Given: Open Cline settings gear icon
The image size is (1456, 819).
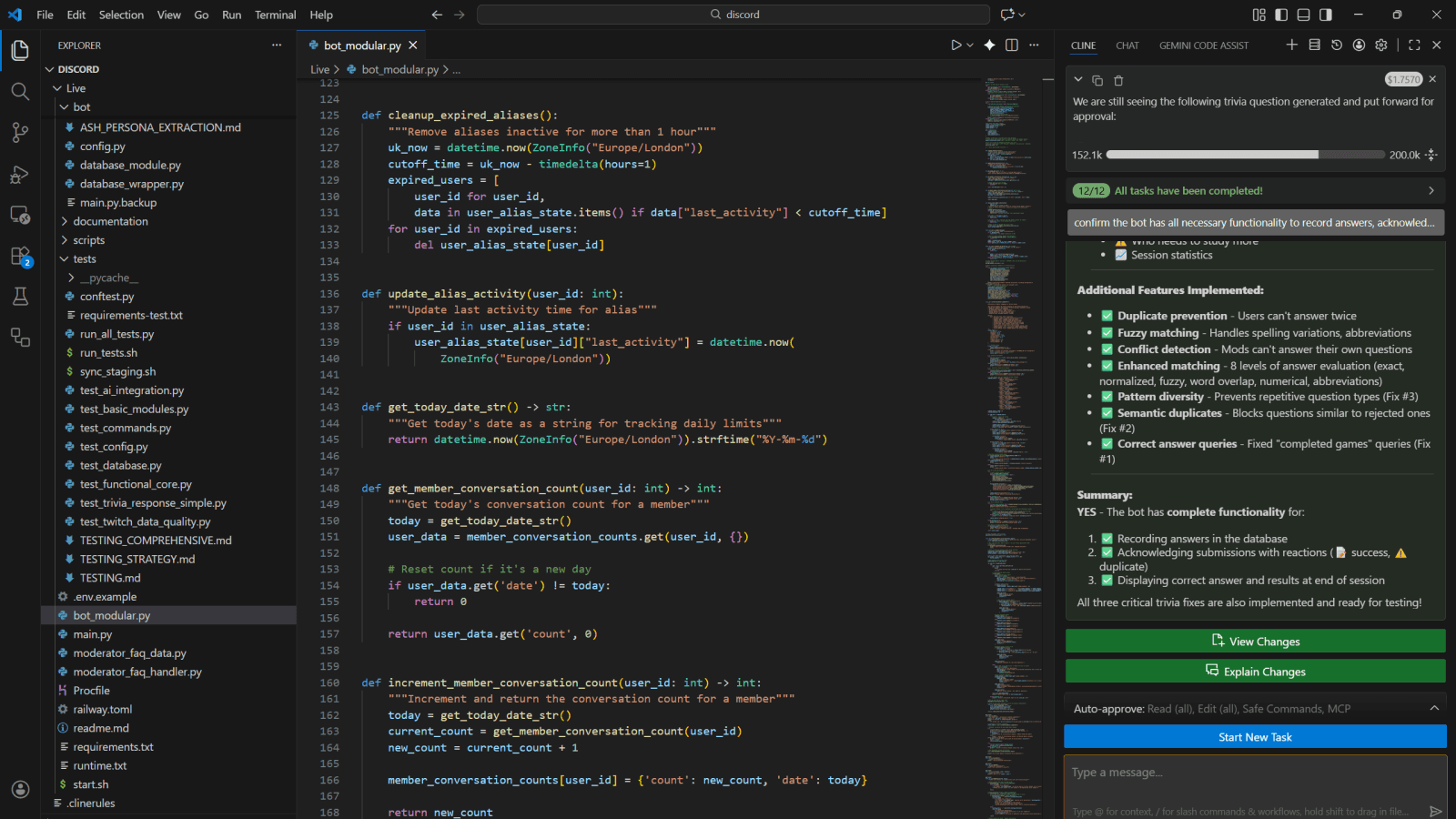Looking at the screenshot, I should tap(1380, 45).
